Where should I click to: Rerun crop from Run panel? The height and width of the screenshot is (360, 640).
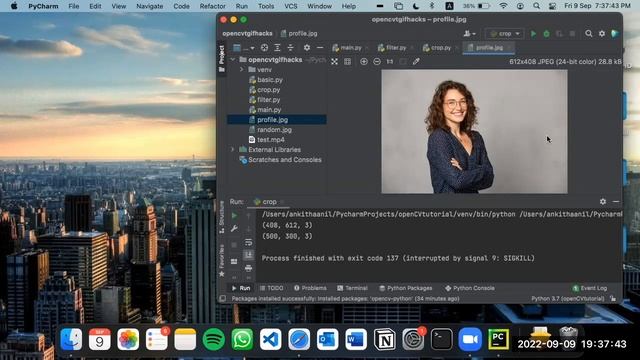(234, 216)
